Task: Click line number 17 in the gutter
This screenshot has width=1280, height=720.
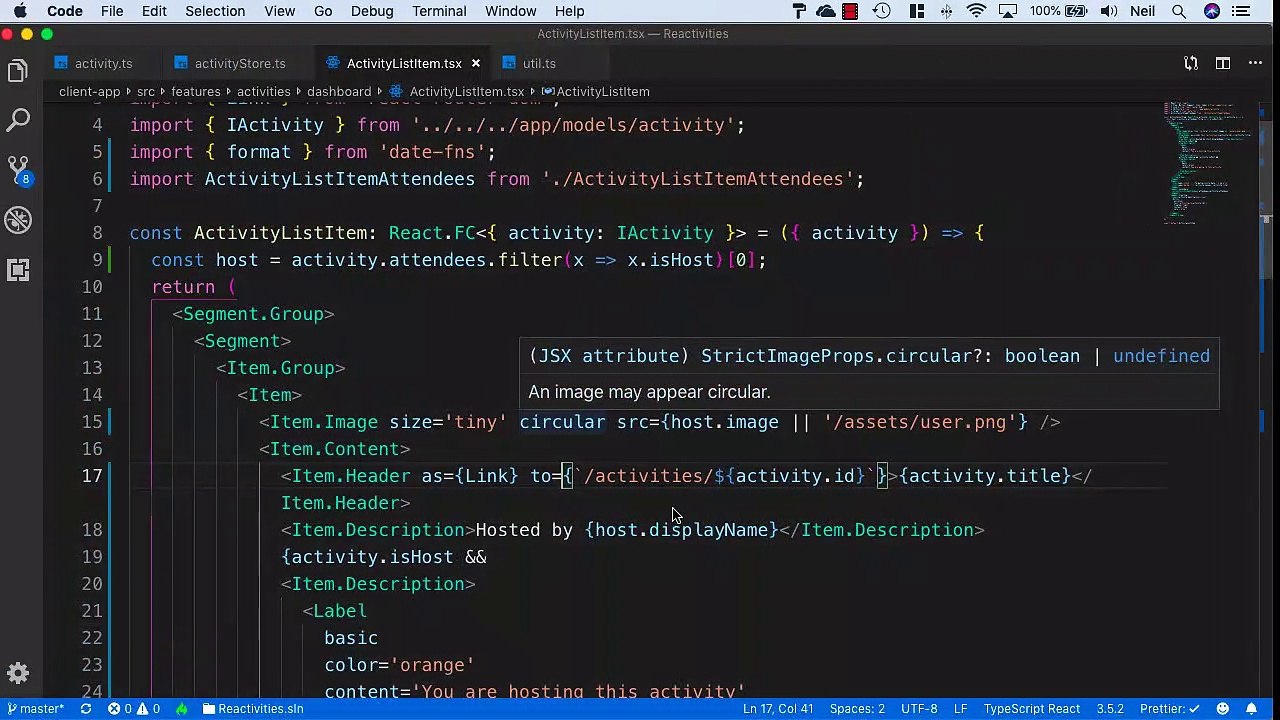Action: click(92, 476)
